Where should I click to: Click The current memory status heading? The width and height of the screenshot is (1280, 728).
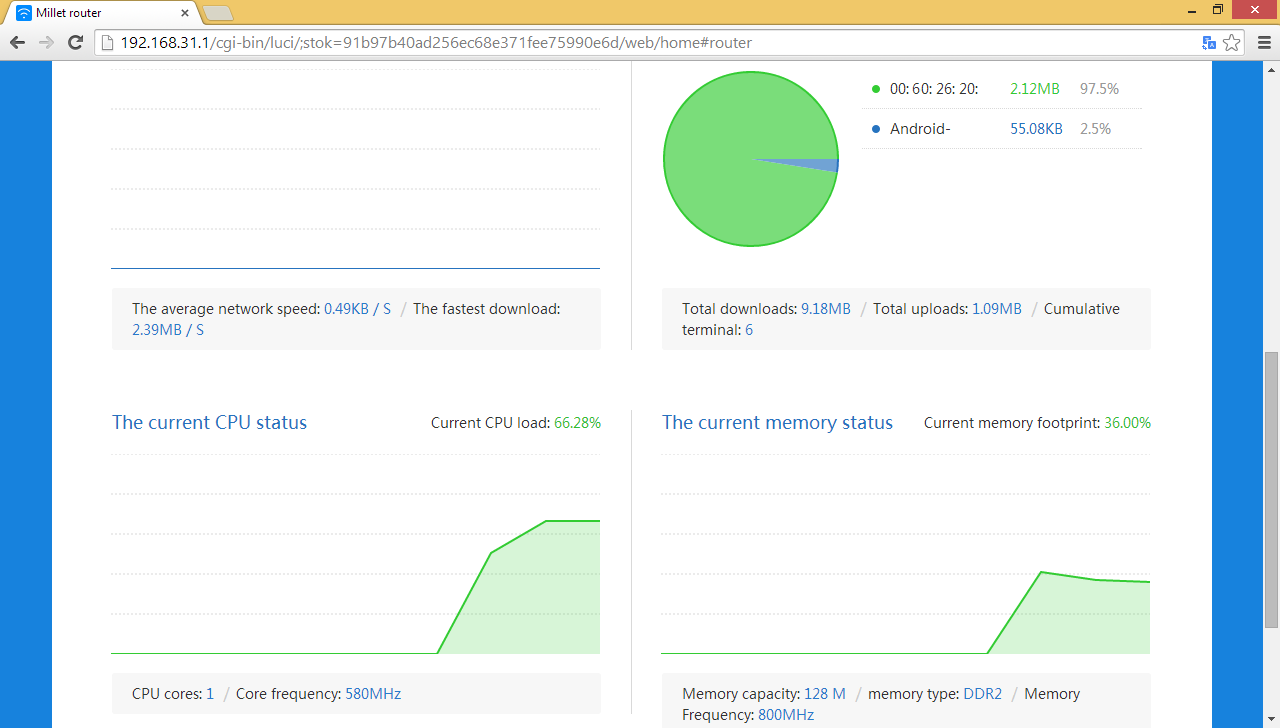pos(777,422)
